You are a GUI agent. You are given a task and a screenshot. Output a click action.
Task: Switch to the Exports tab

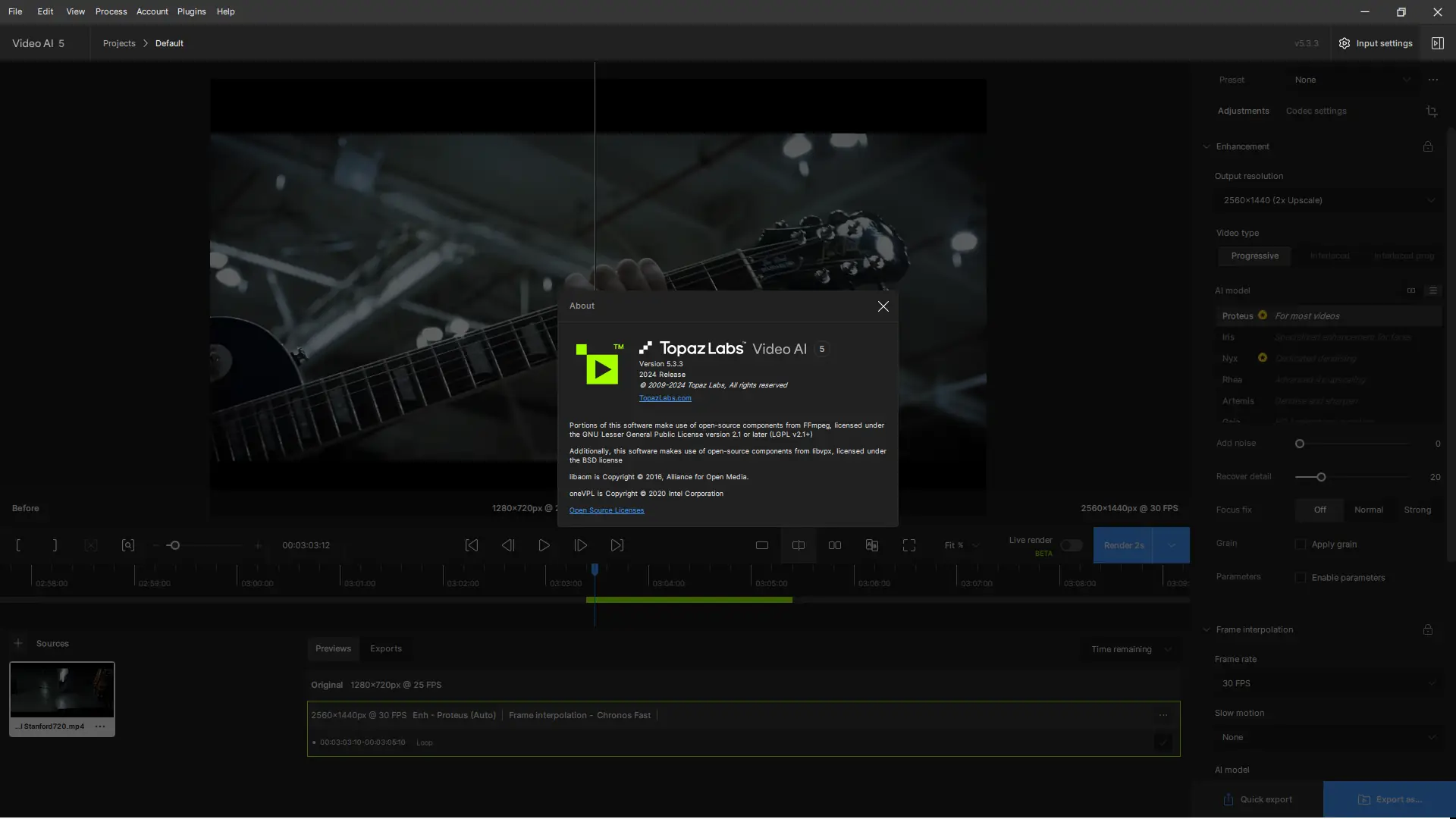coord(385,648)
